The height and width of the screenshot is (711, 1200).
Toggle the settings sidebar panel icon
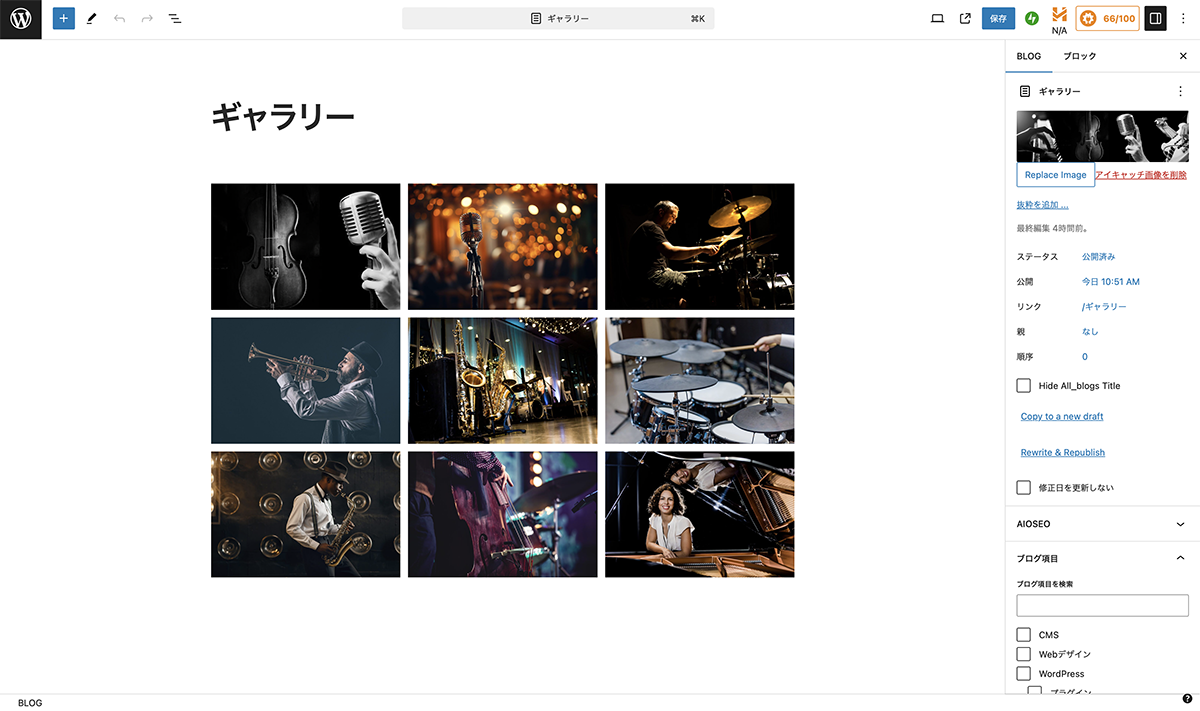pyautogui.click(x=1155, y=19)
